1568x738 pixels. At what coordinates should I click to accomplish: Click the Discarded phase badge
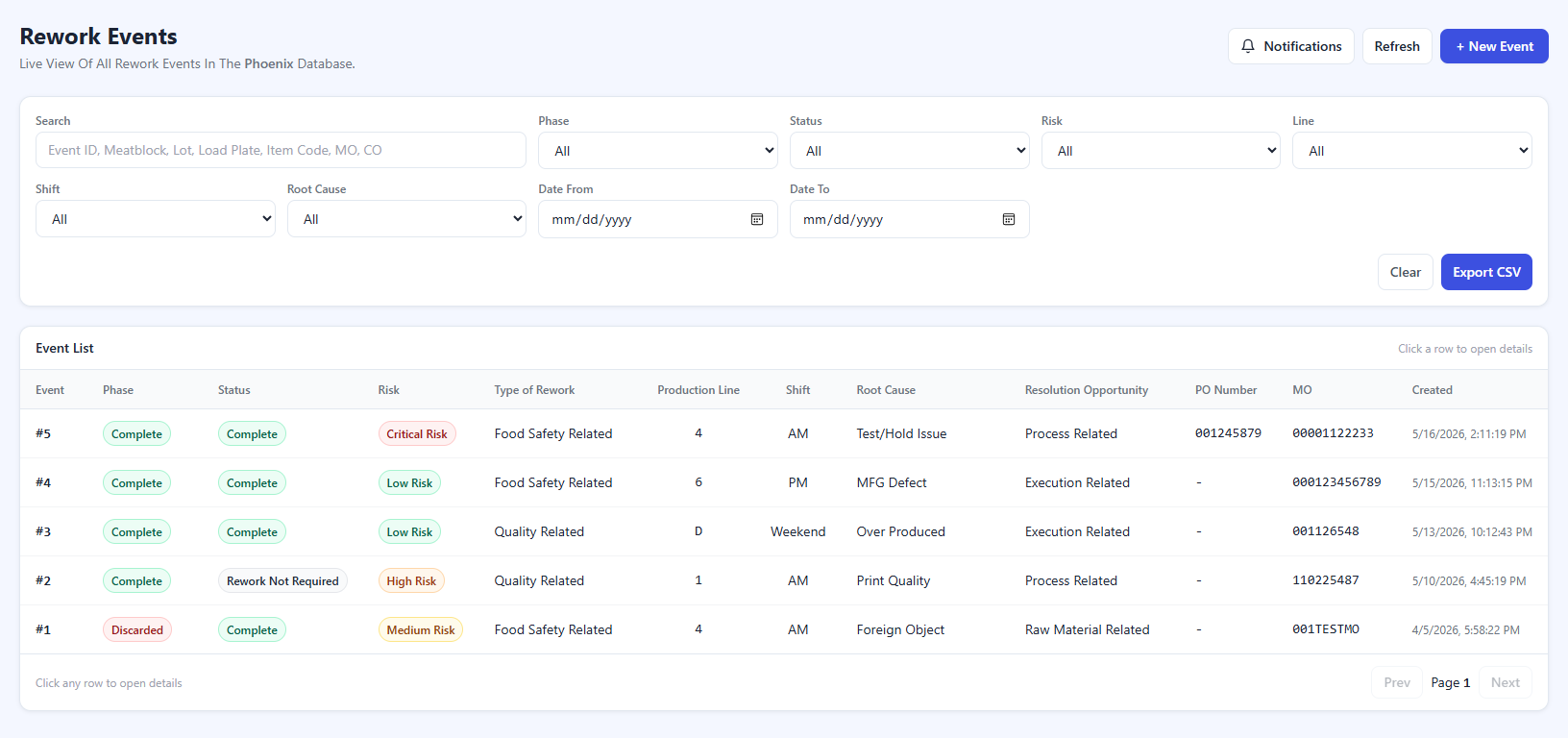tap(137, 629)
